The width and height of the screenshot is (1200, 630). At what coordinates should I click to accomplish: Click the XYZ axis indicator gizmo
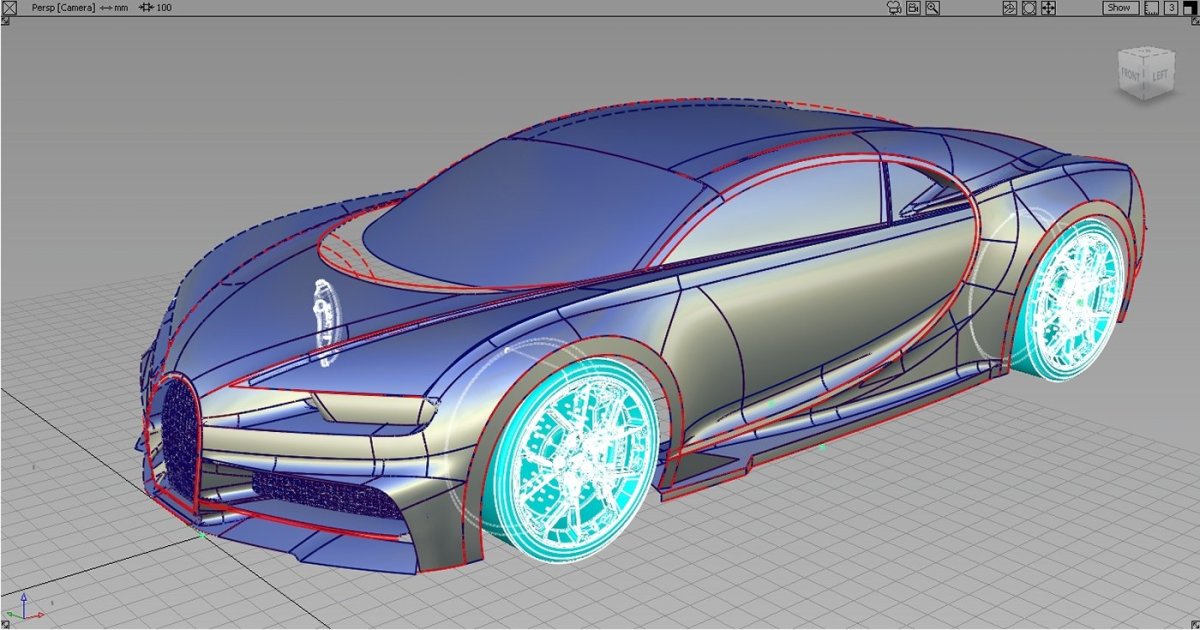[24, 609]
